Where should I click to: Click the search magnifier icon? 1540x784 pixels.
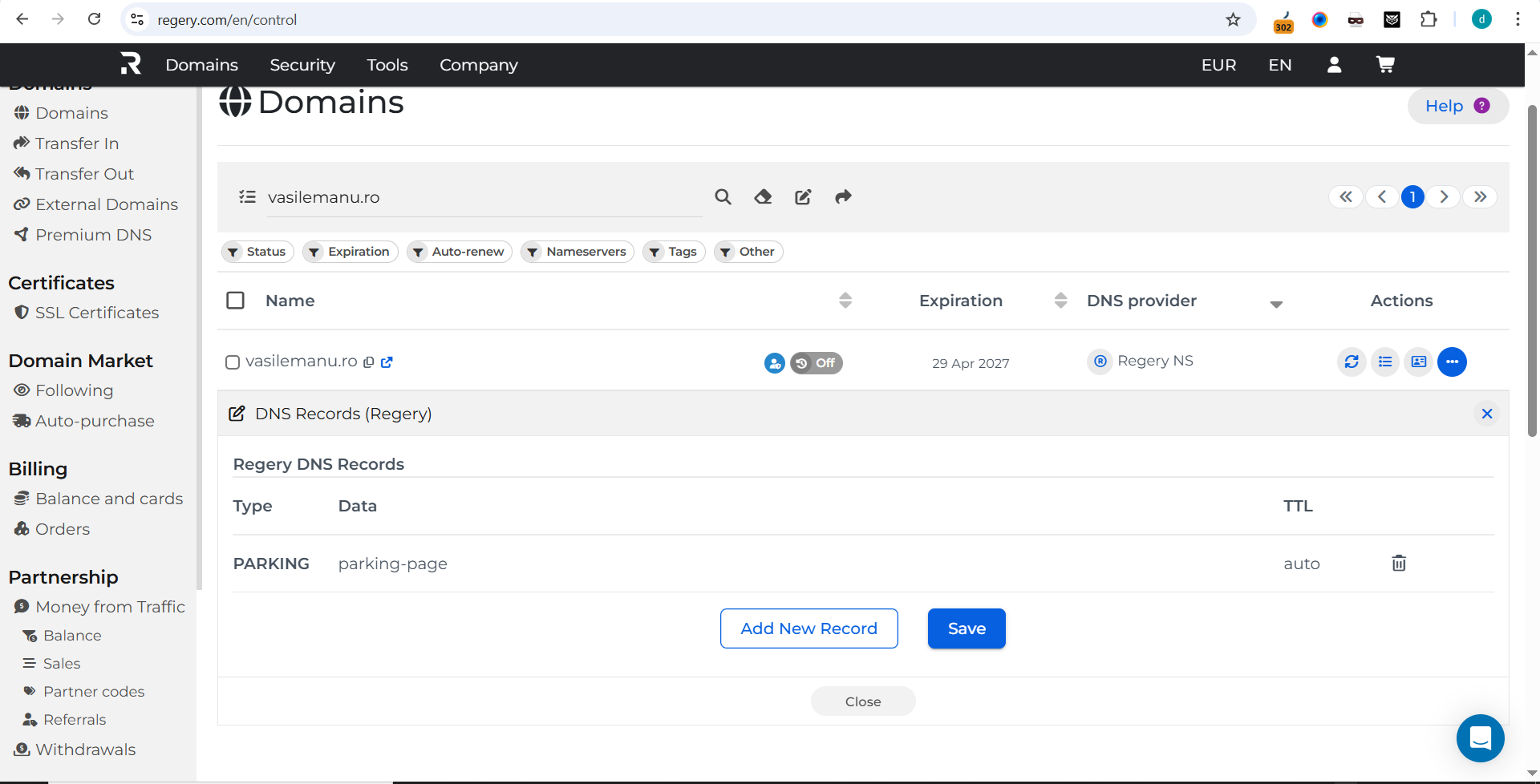coord(723,197)
